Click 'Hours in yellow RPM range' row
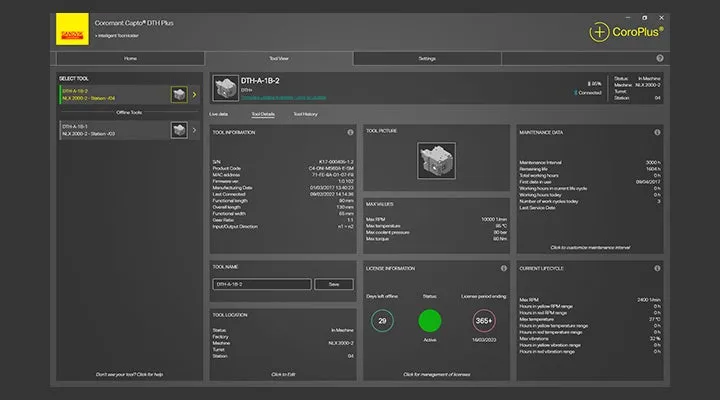 pyautogui.click(x=590, y=306)
